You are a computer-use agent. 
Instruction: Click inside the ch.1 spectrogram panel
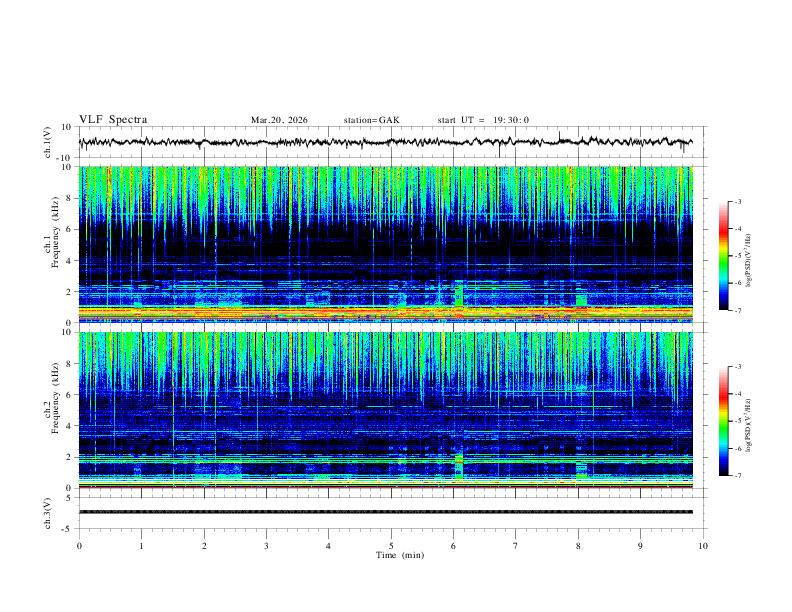coord(385,244)
